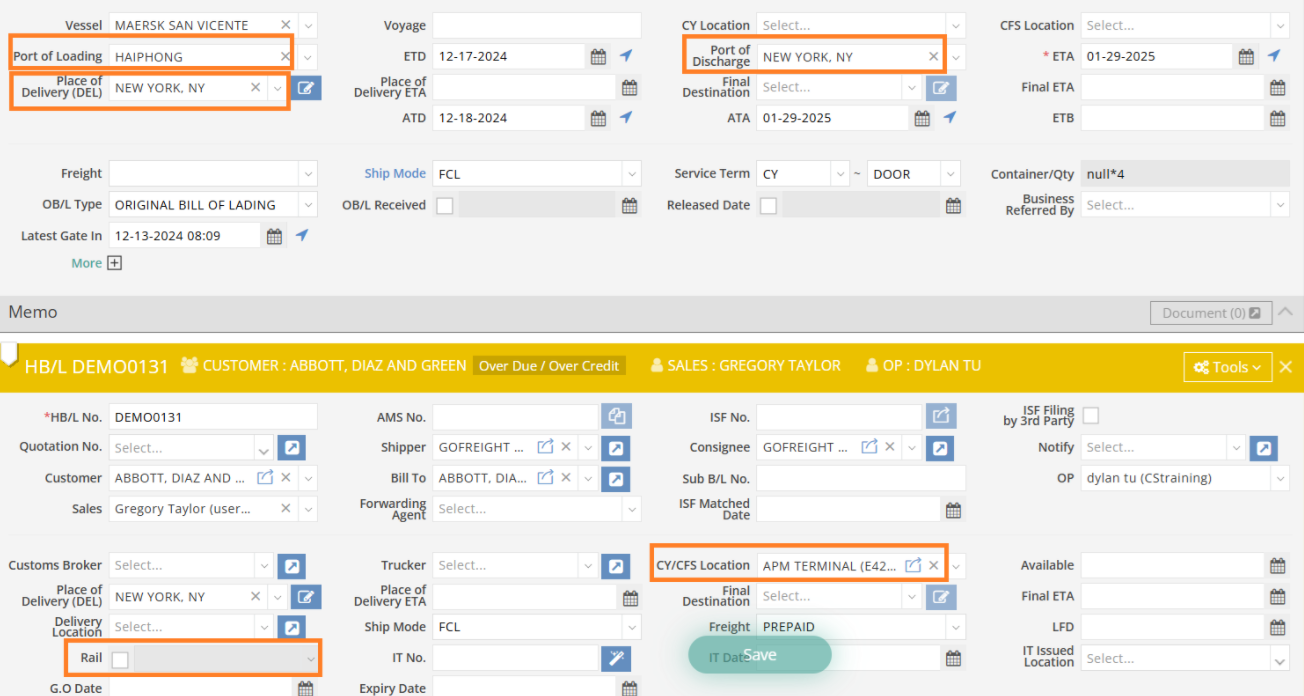Open the Document (0) button
This screenshot has width=1304, height=696.
point(1210,313)
